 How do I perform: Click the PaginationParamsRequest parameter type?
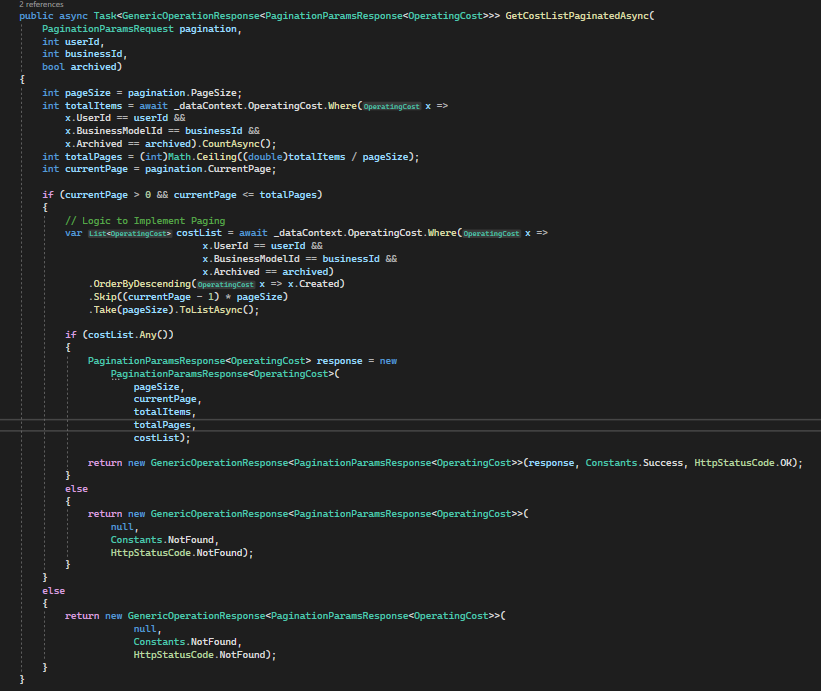(107, 29)
